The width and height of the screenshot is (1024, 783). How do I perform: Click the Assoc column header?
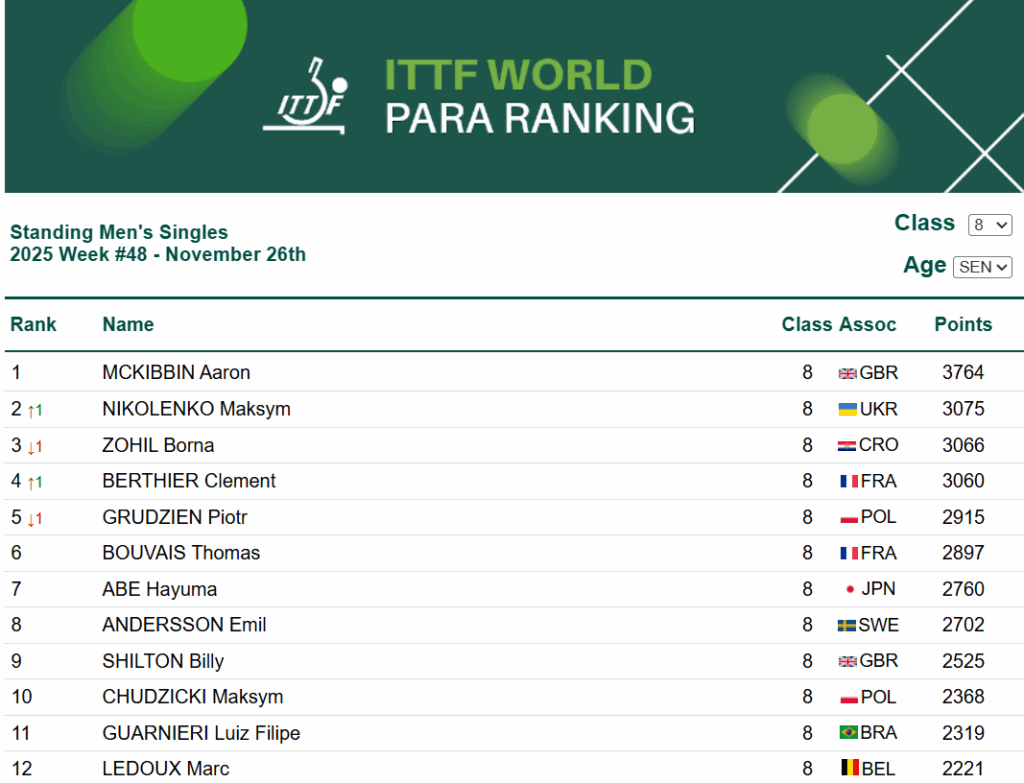(867, 324)
